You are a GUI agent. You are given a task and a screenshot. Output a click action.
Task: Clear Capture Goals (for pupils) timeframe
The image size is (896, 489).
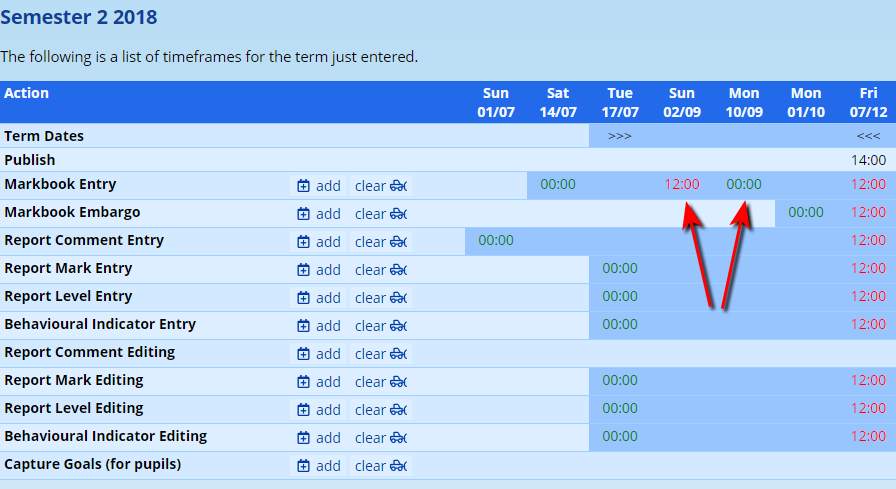[382, 466]
